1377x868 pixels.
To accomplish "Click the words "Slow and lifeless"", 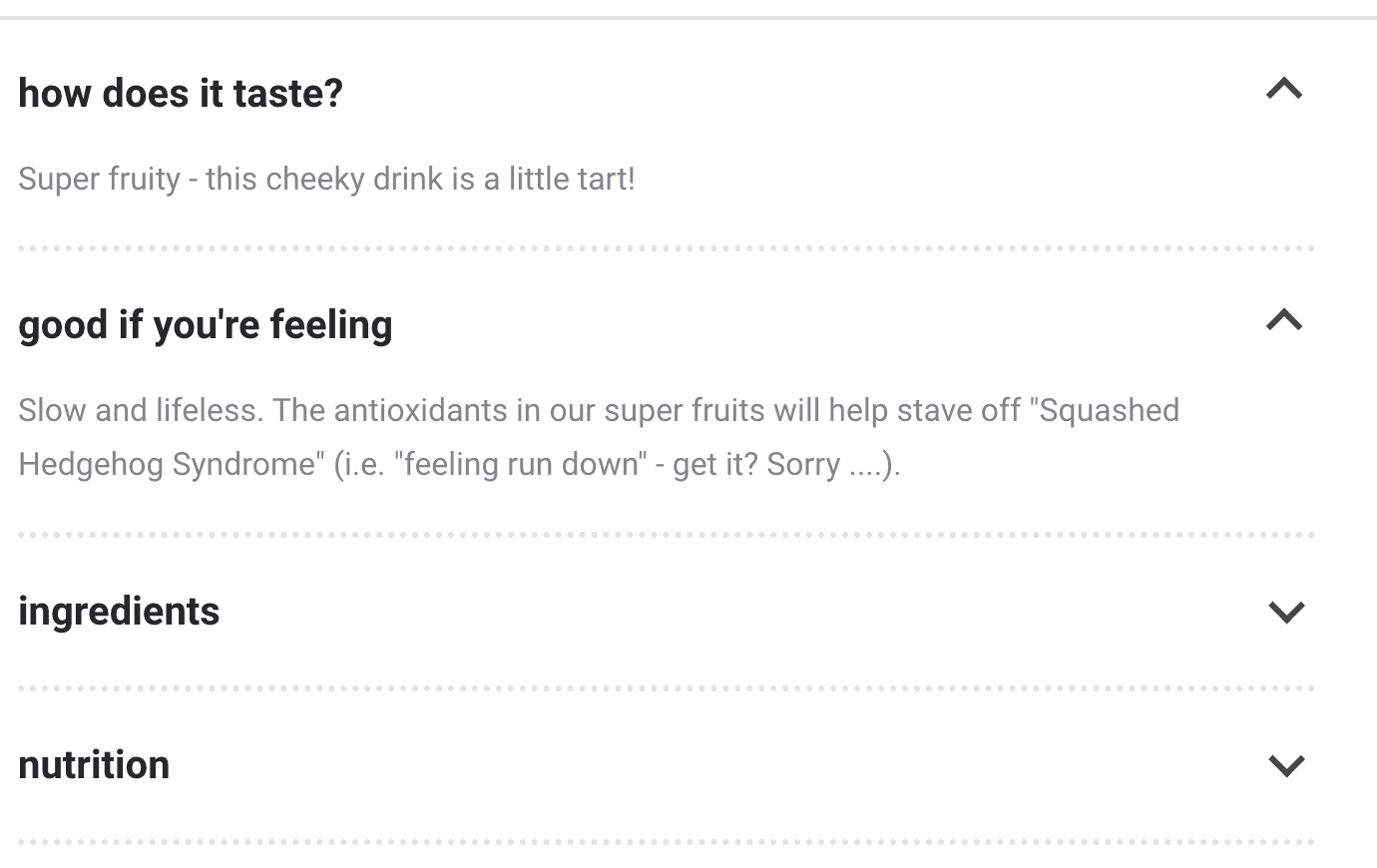I will tap(140, 411).
